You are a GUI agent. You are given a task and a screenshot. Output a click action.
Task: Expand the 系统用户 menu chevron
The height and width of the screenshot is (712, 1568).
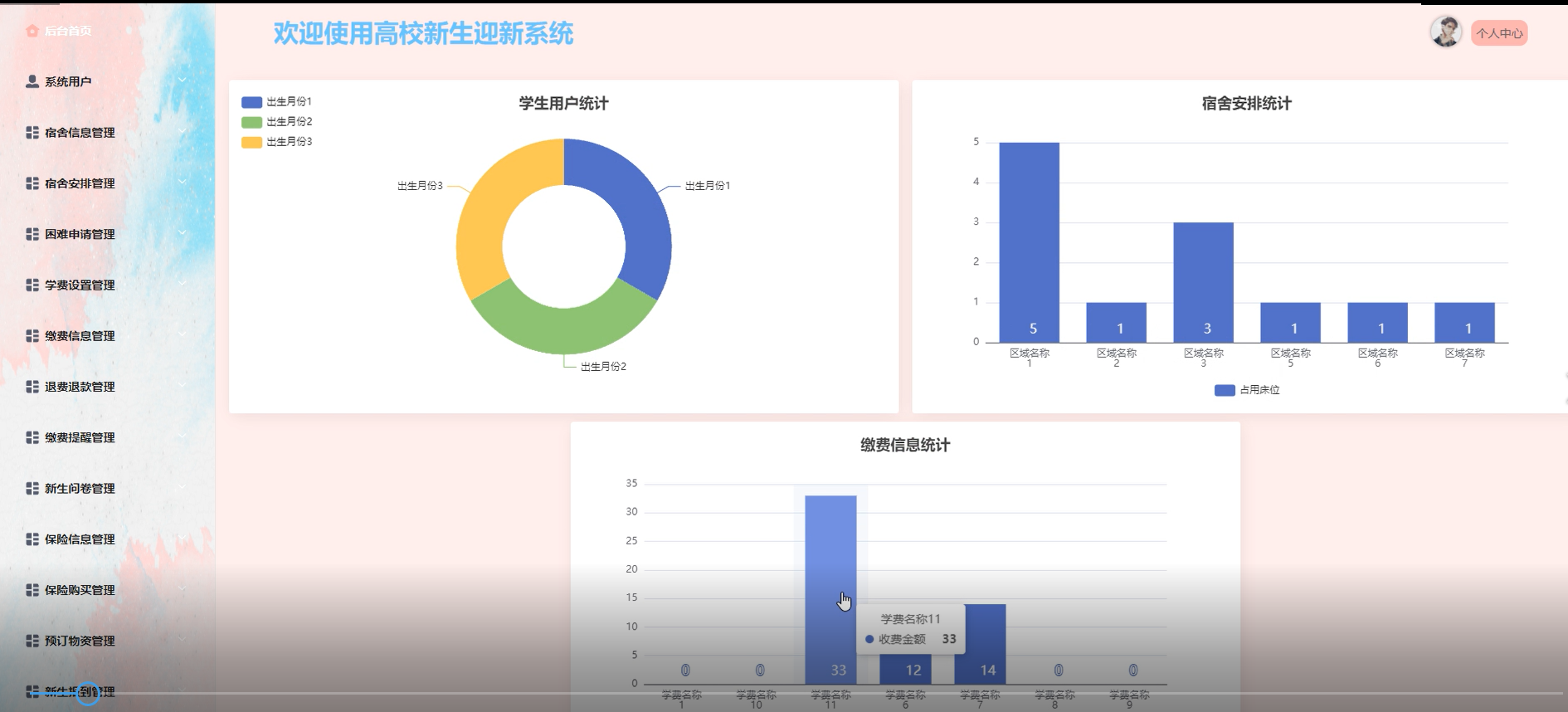click(182, 80)
